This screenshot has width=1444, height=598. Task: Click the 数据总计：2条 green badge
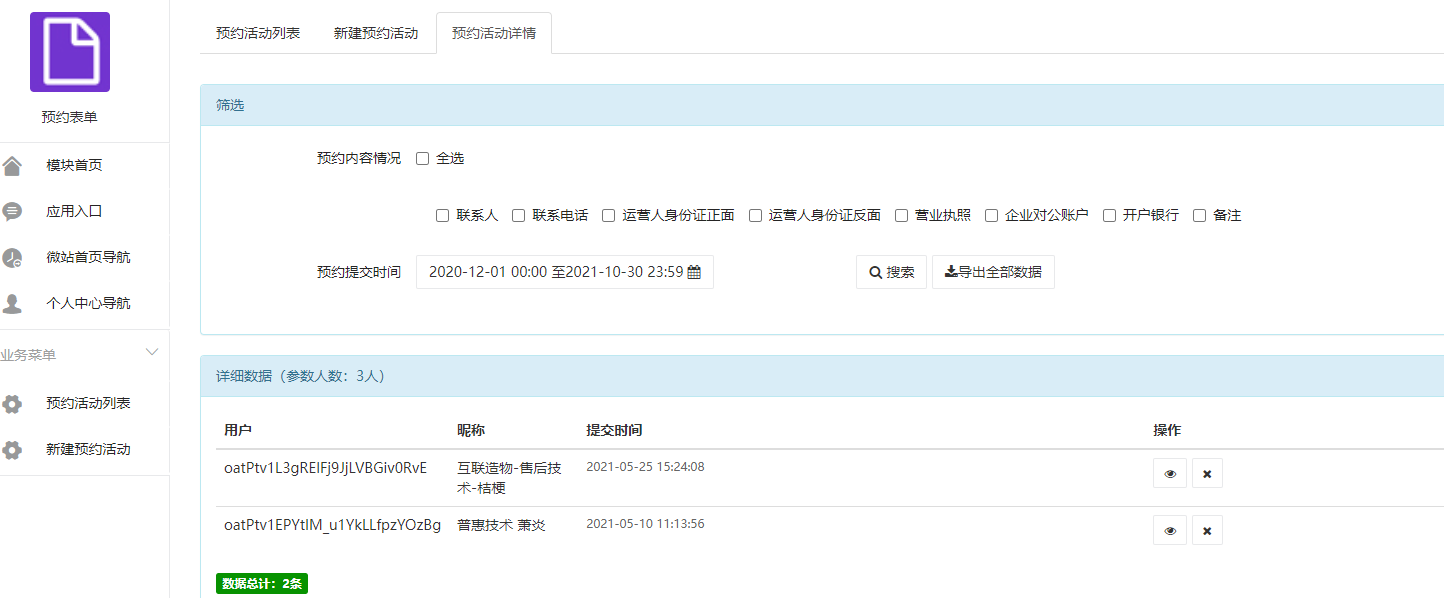(262, 584)
